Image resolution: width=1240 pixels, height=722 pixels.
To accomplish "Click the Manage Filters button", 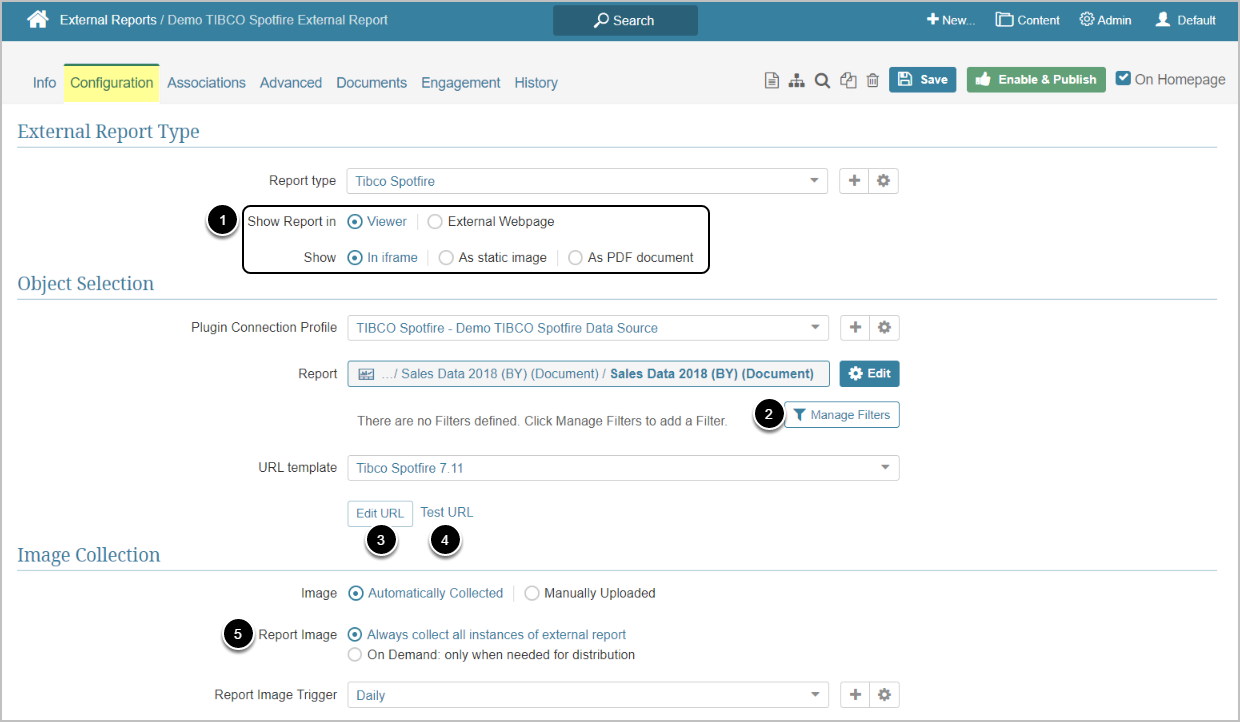I will point(841,415).
